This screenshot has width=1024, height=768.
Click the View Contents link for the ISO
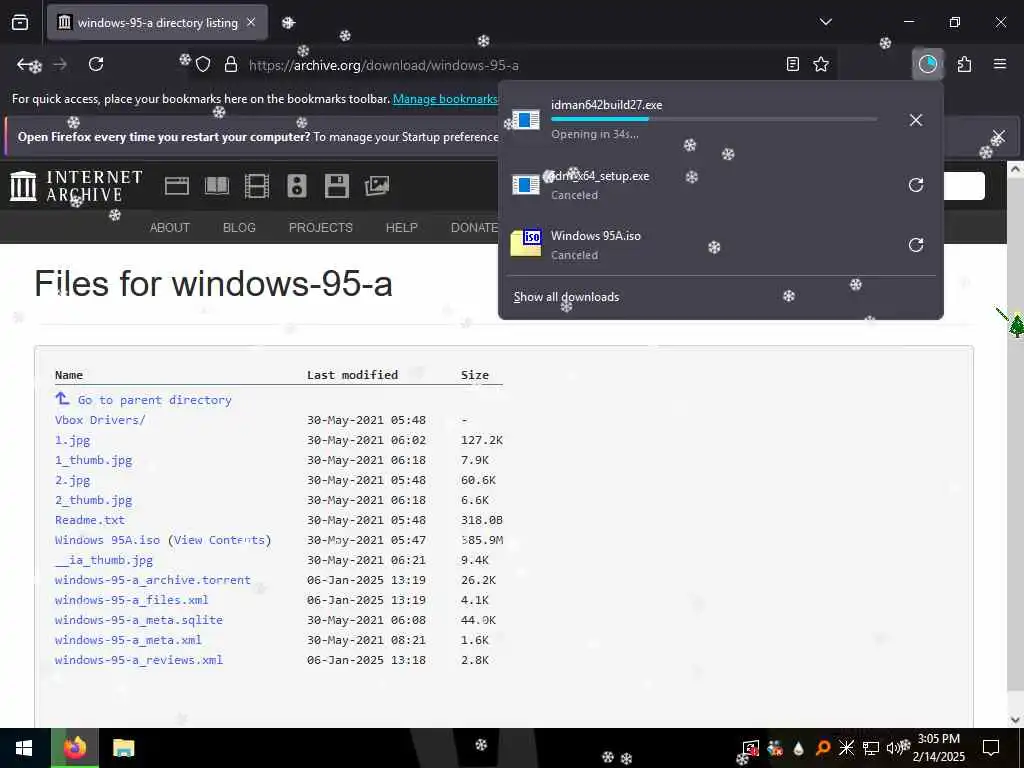(219, 540)
